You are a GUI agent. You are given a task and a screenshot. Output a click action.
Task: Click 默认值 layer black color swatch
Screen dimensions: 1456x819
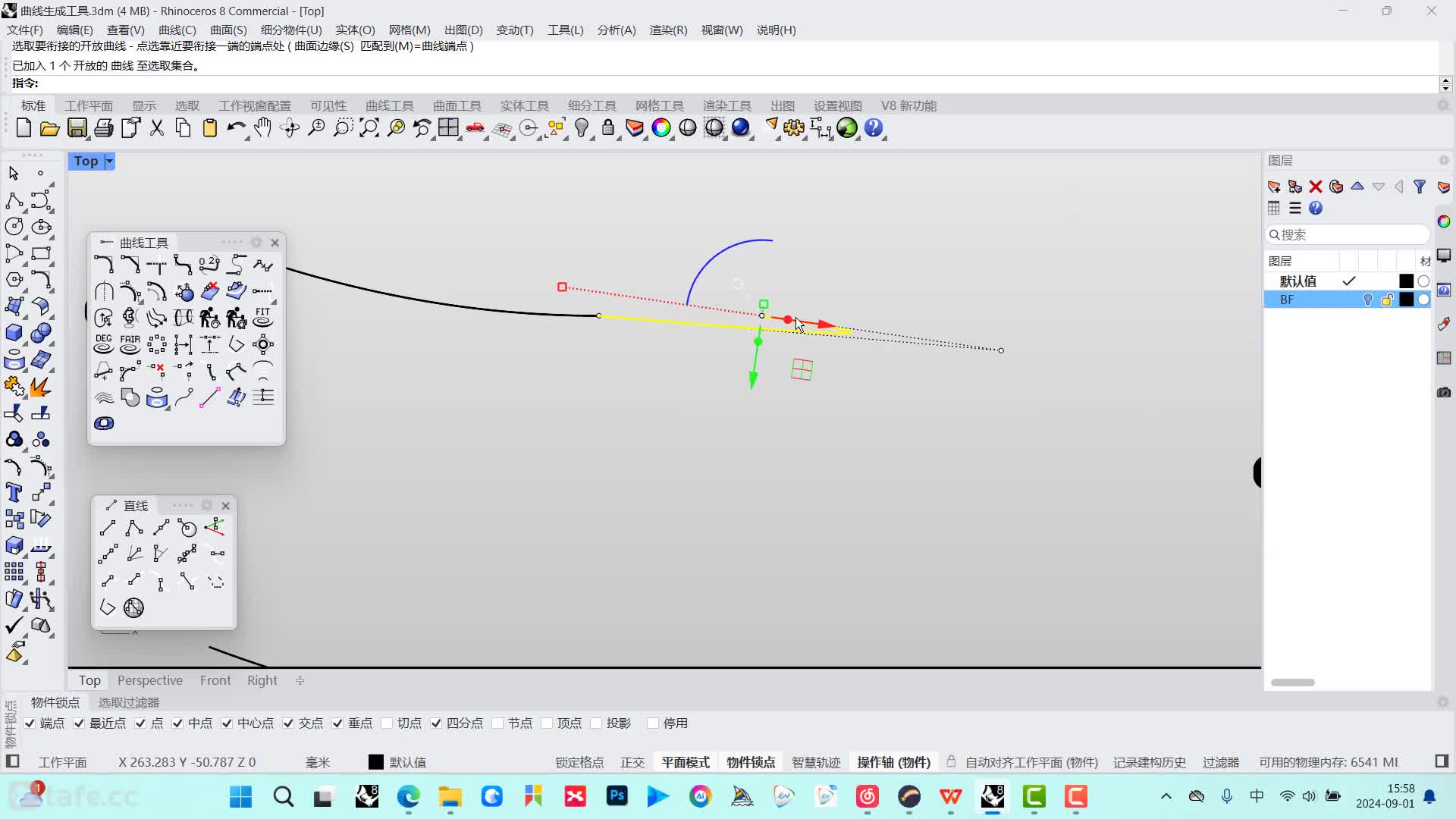click(1406, 281)
